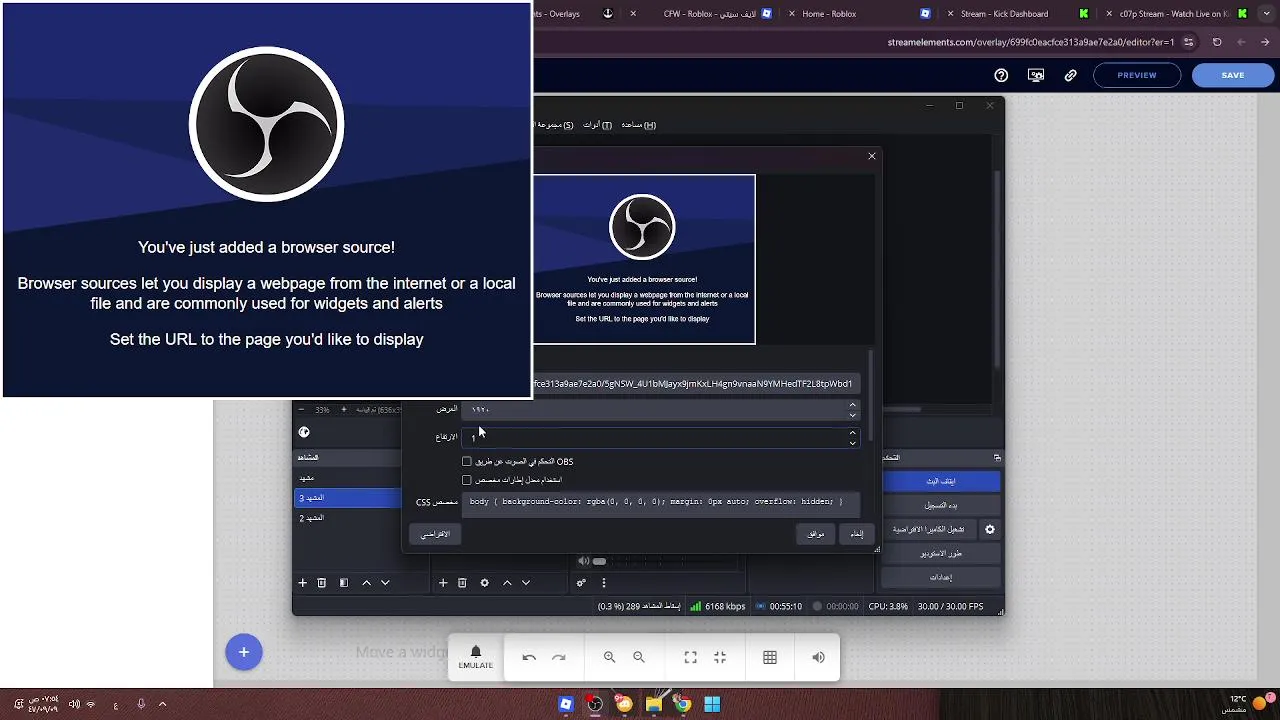Viewport: 1280px width, 720px height.
Task: Add a new scene with plus icon
Action: (x=303, y=583)
